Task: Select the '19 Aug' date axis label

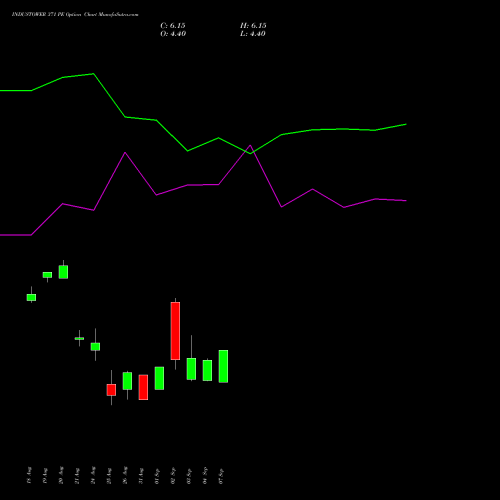Action: [x=45, y=475]
